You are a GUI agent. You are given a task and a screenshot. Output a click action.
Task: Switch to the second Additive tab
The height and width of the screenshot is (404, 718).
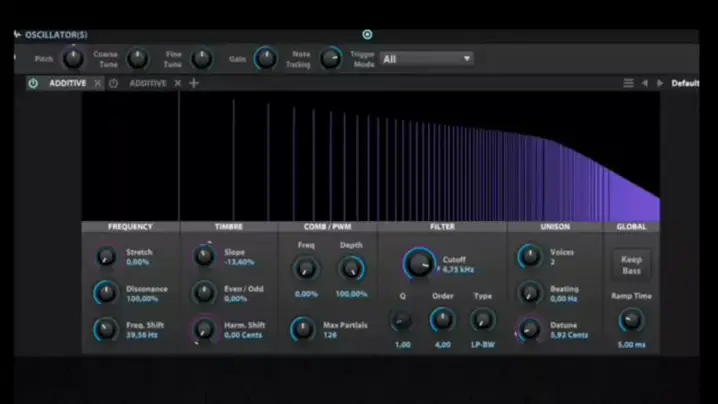point(147,83)
